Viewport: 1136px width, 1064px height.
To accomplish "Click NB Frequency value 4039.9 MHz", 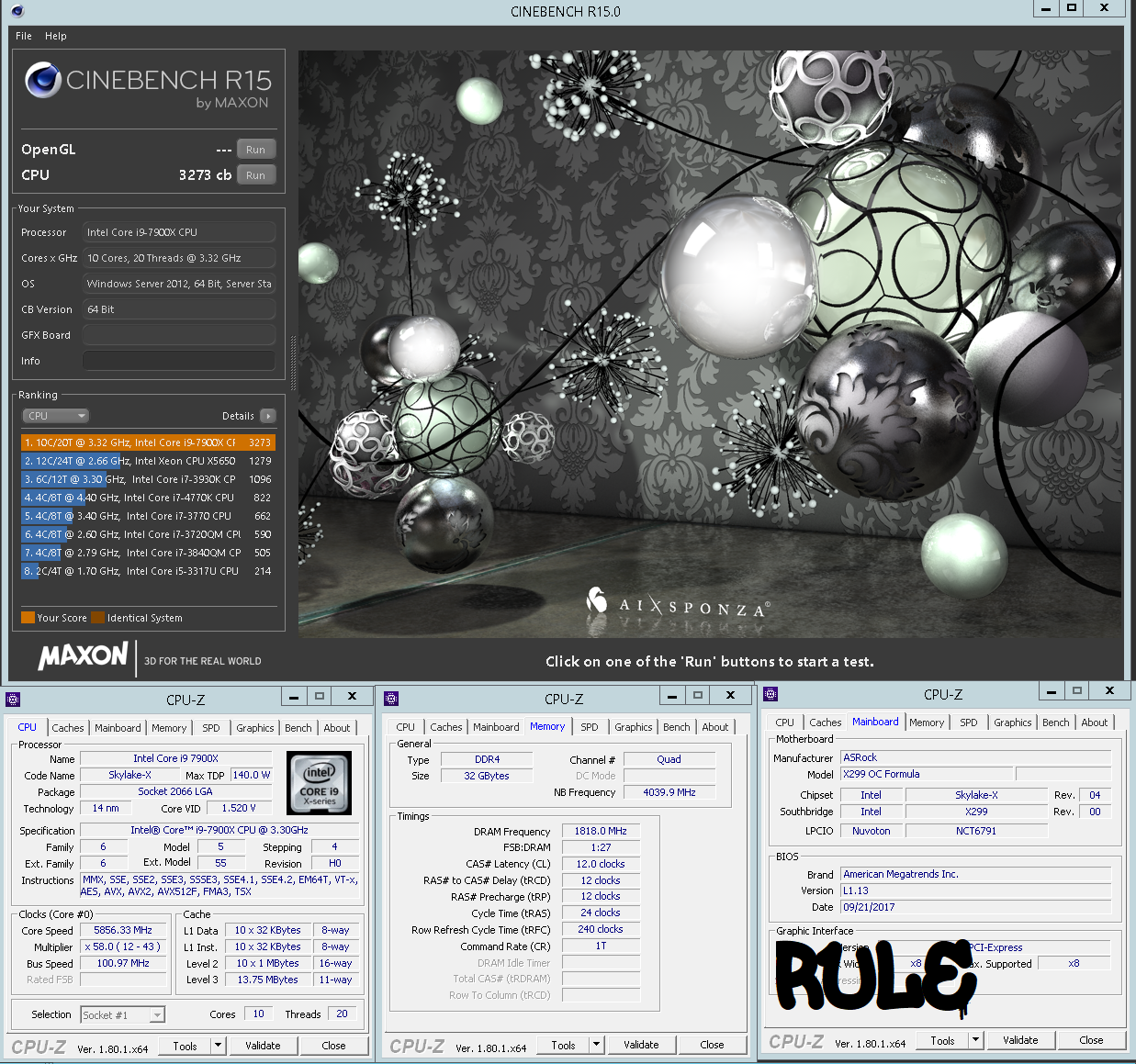I will tap(669, 792).
